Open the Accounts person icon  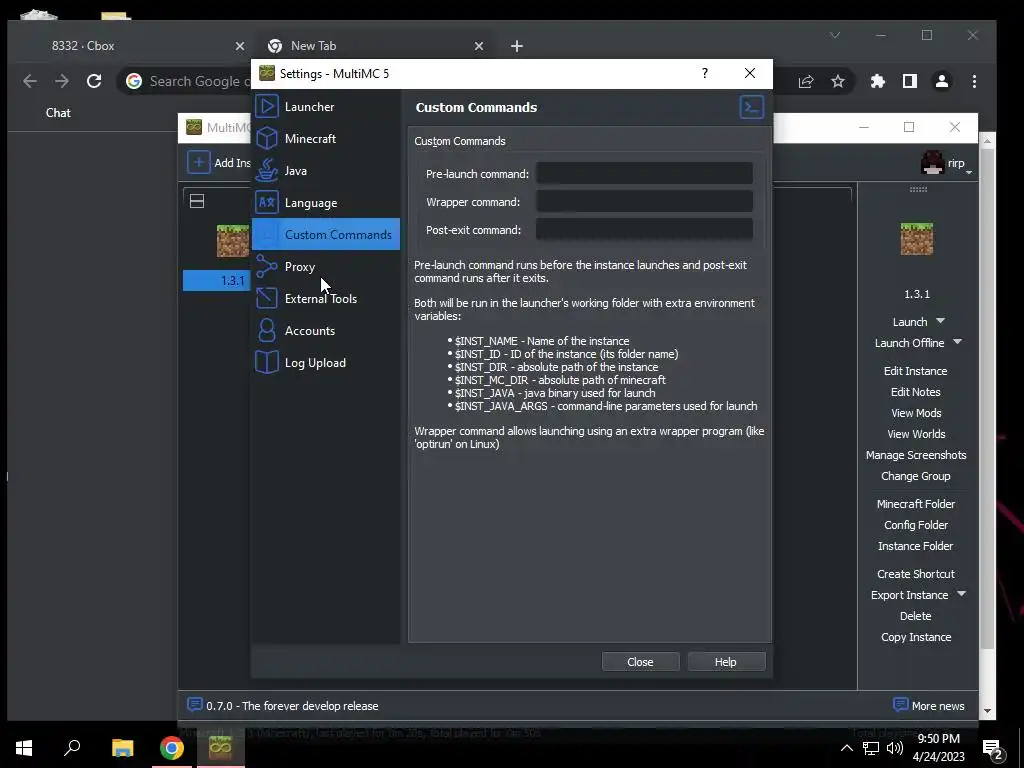coord(266,330)
